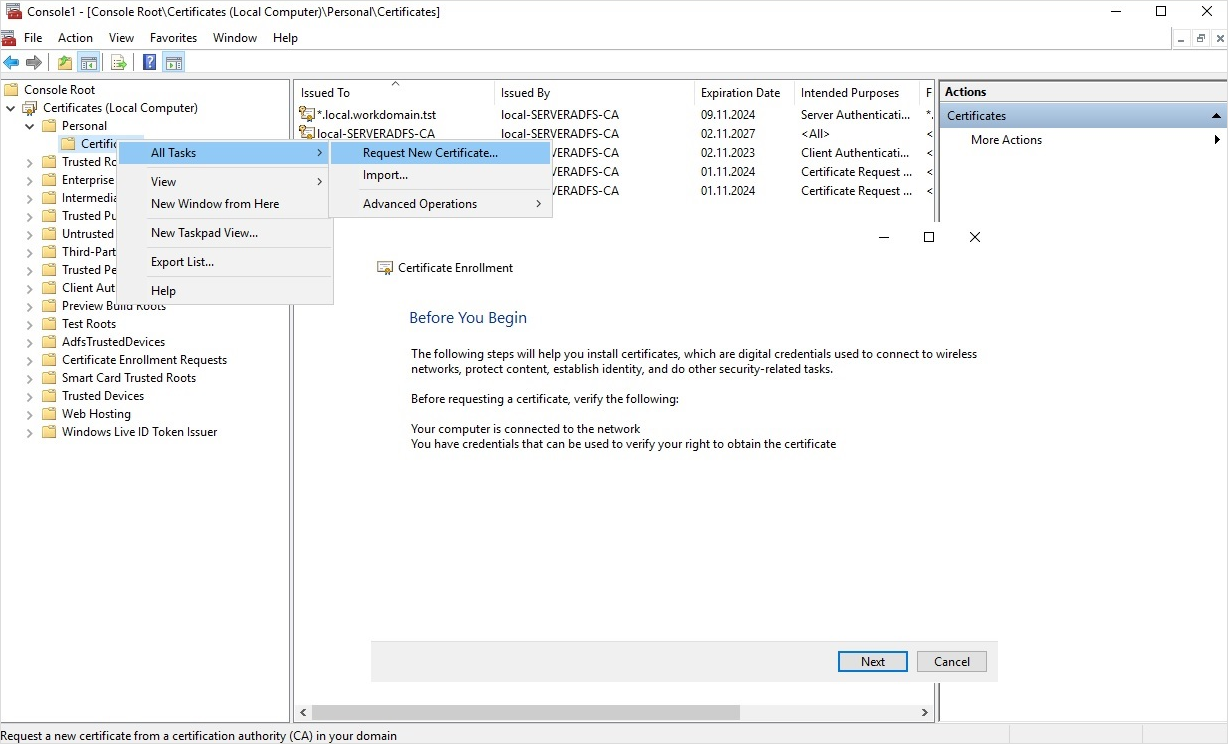This screenshot has height=744, width=1228.
Task: Click the certificate icon of the local-SERVERADFS-CA row
Action: [307, 133]
